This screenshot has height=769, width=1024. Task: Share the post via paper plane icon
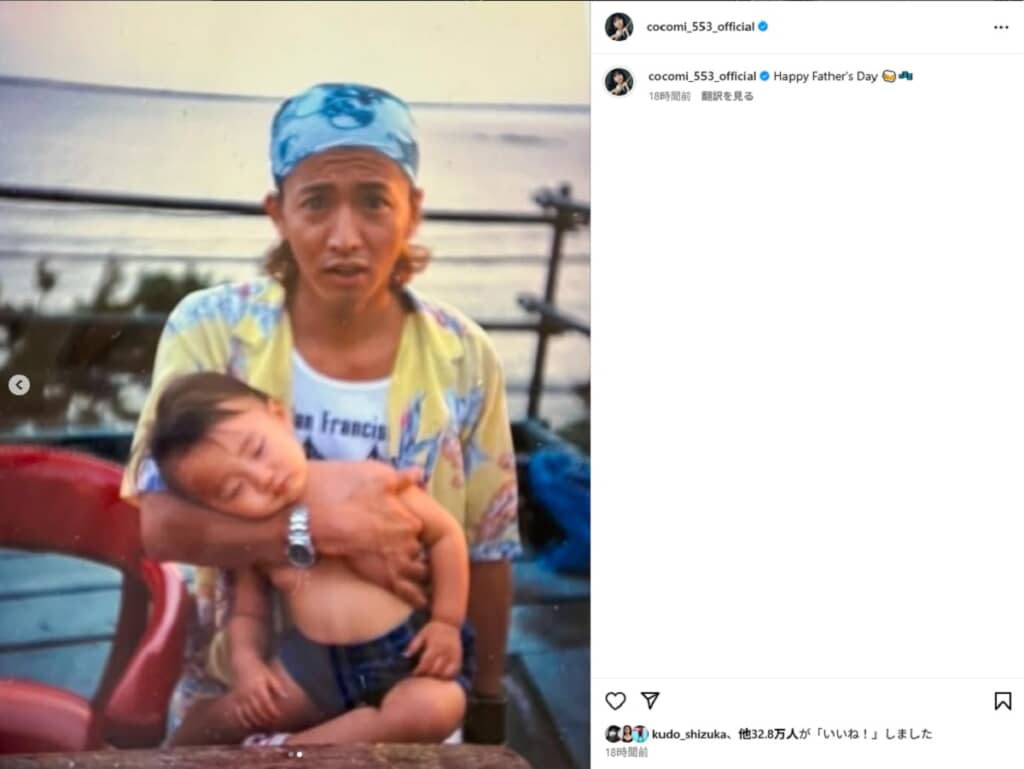[650, 700]
